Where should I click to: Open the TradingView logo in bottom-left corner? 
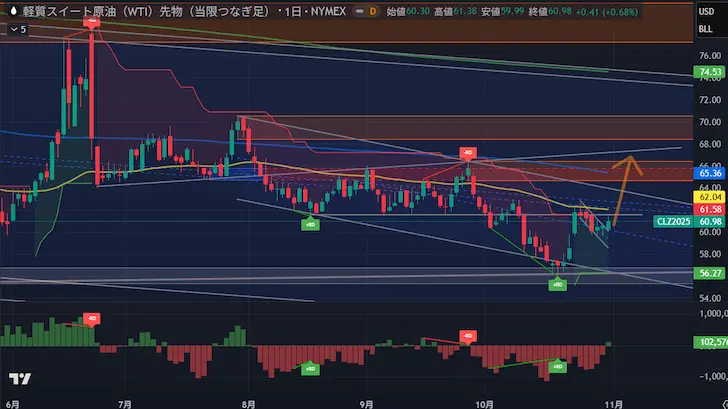click(x=18, y=380)
